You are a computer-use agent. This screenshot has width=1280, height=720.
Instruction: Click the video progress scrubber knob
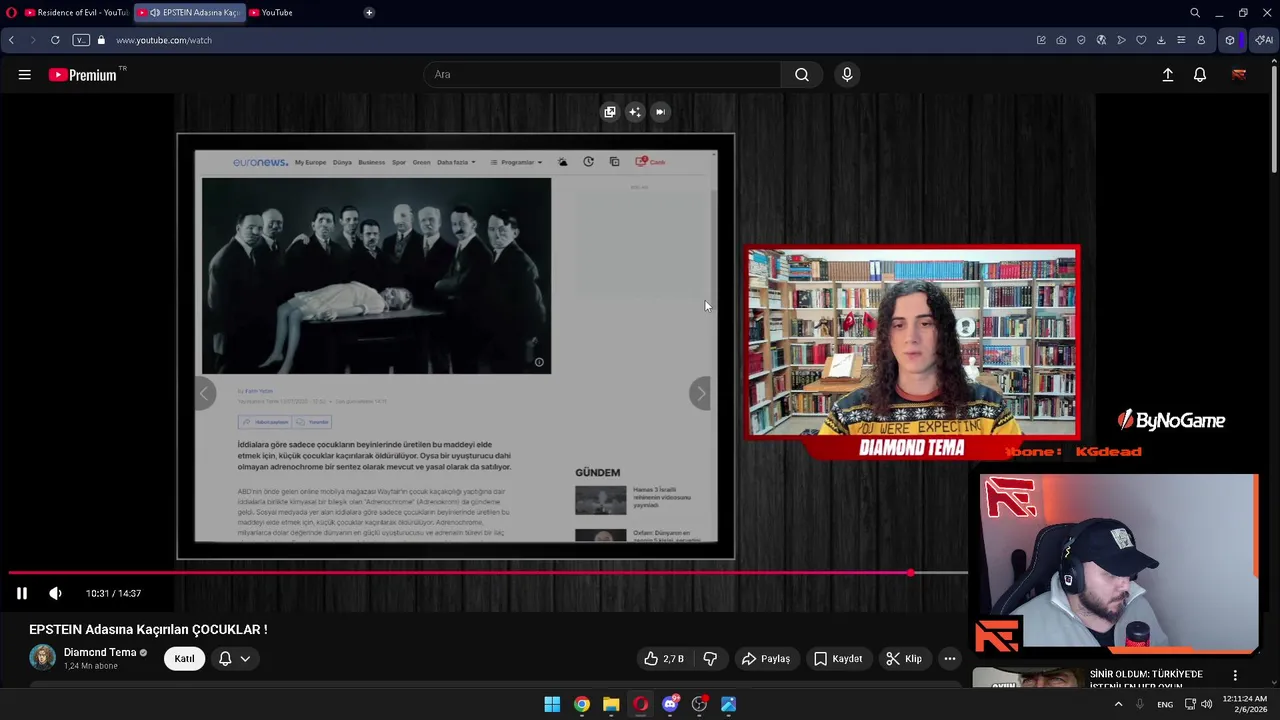(910, 573)
